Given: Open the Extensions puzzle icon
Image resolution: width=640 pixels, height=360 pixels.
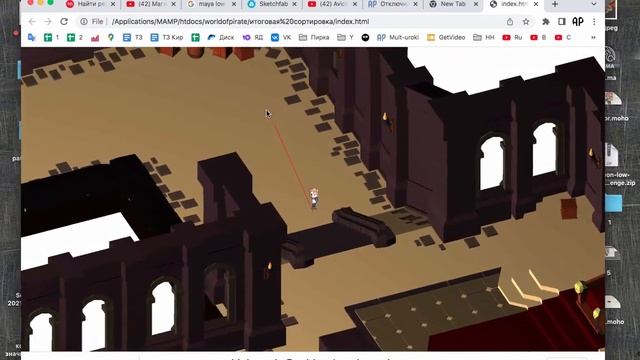Looking at the screenshot, I should pos(546,22).
